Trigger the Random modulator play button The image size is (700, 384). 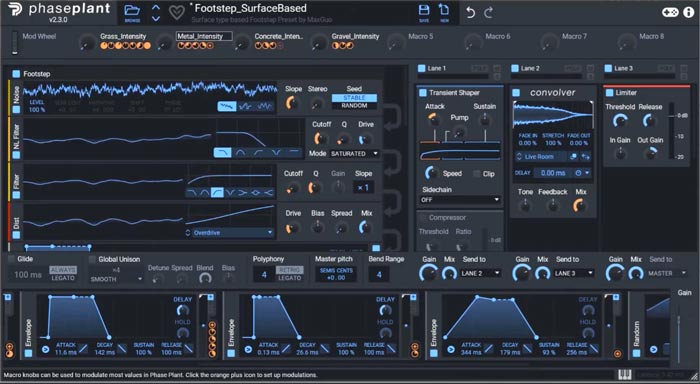click(x=654, y=349)
